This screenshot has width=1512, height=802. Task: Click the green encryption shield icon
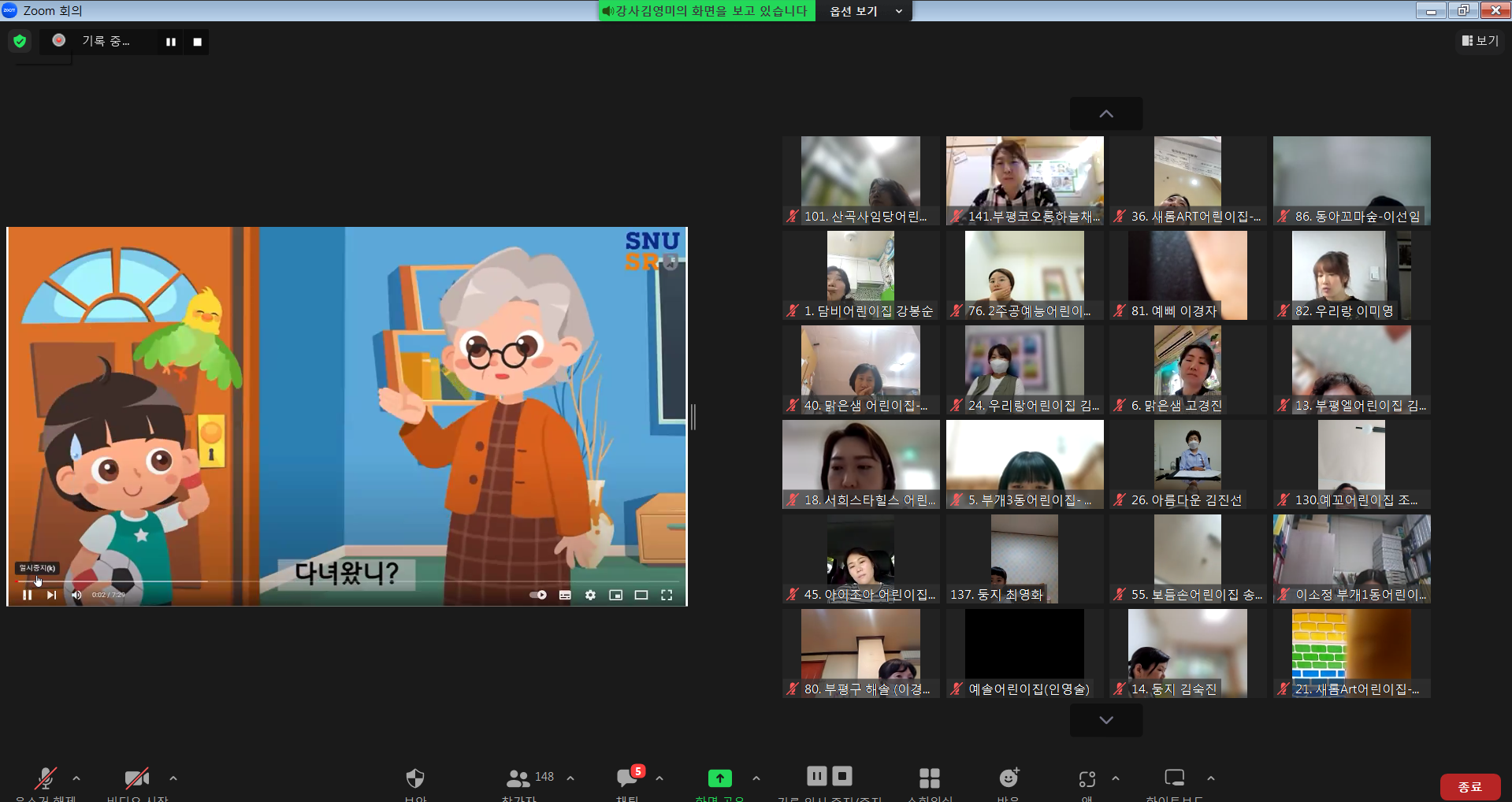tap(20, 41)
